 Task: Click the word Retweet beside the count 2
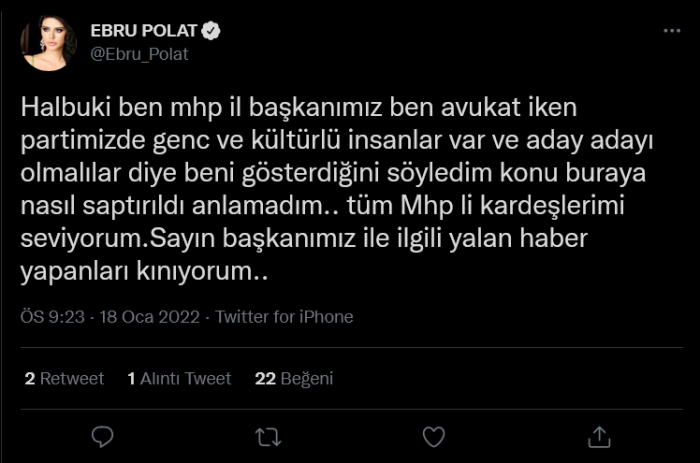point(72,379)
